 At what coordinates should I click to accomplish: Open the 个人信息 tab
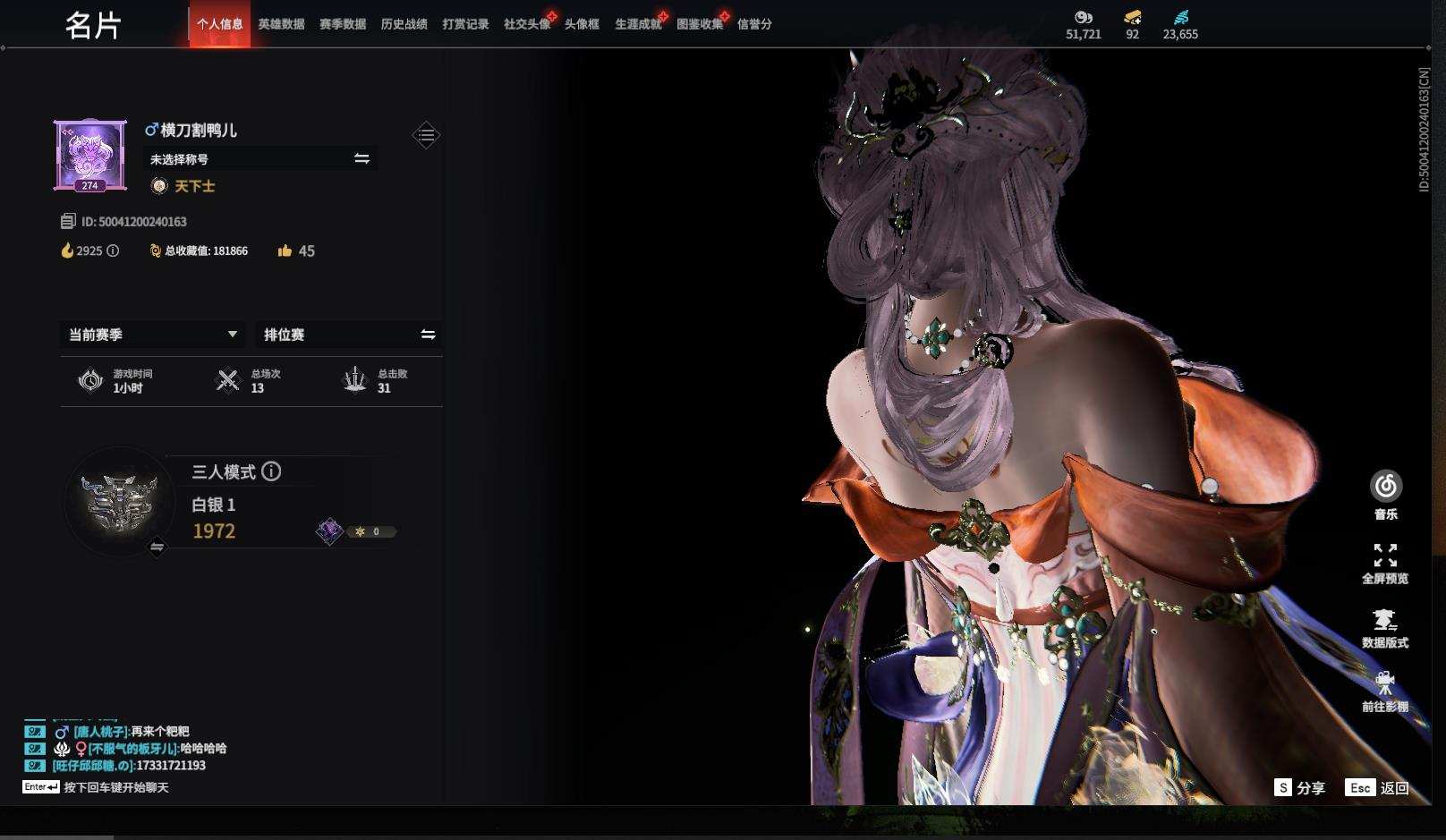click(x=219, y=24)
